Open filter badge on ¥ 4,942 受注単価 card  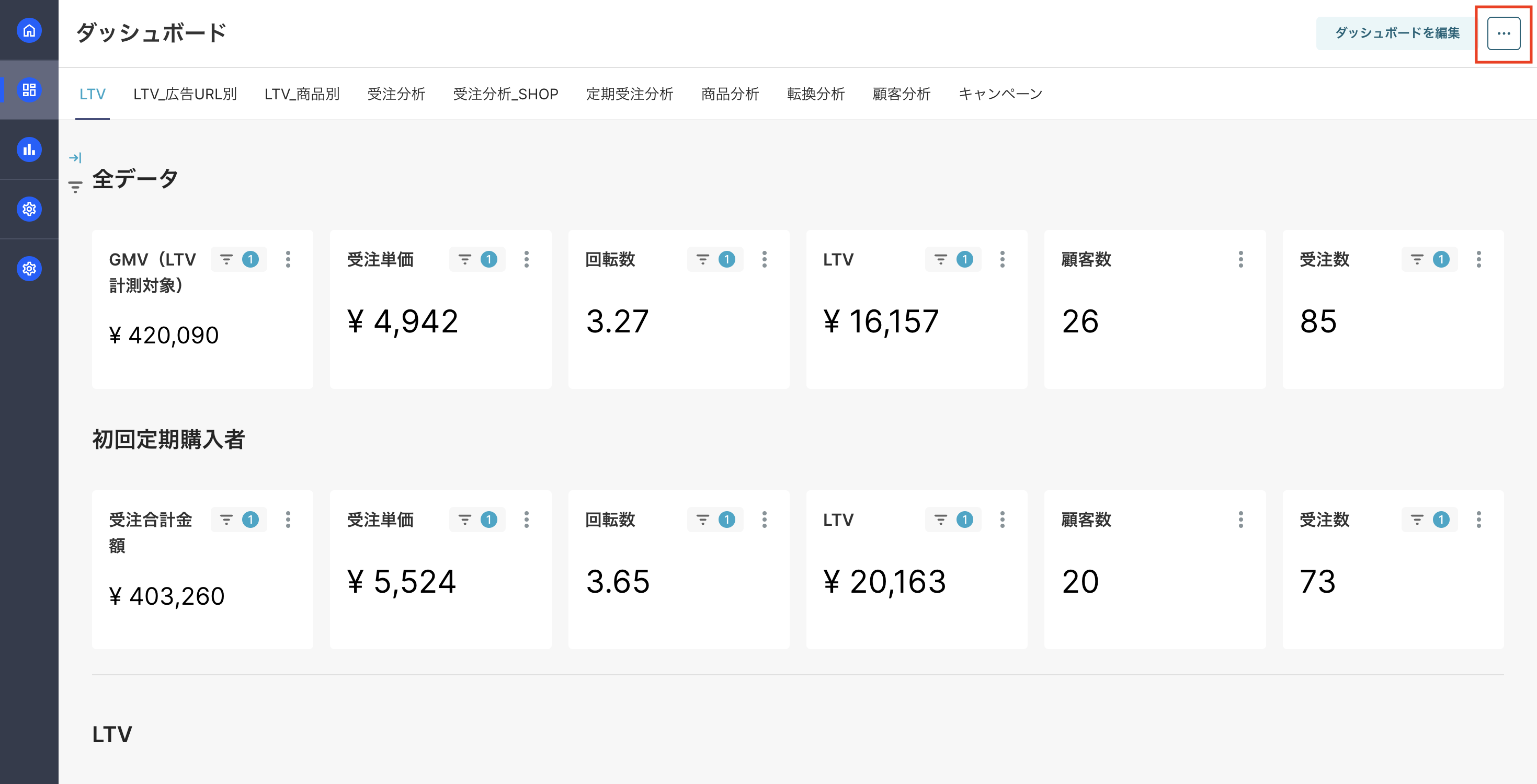(x=477, y=259)
